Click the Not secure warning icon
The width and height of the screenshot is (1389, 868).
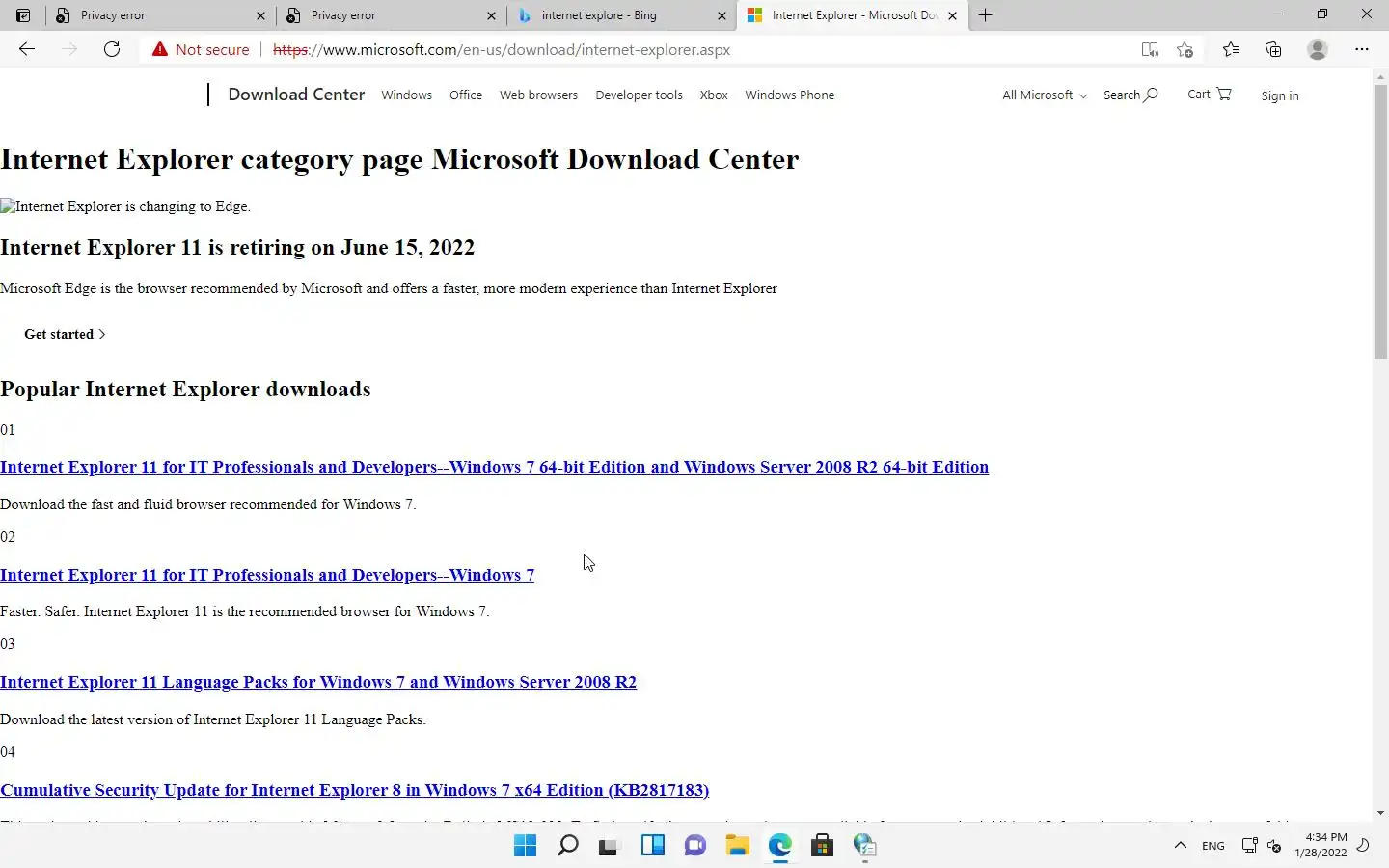(x=158, y=49)
